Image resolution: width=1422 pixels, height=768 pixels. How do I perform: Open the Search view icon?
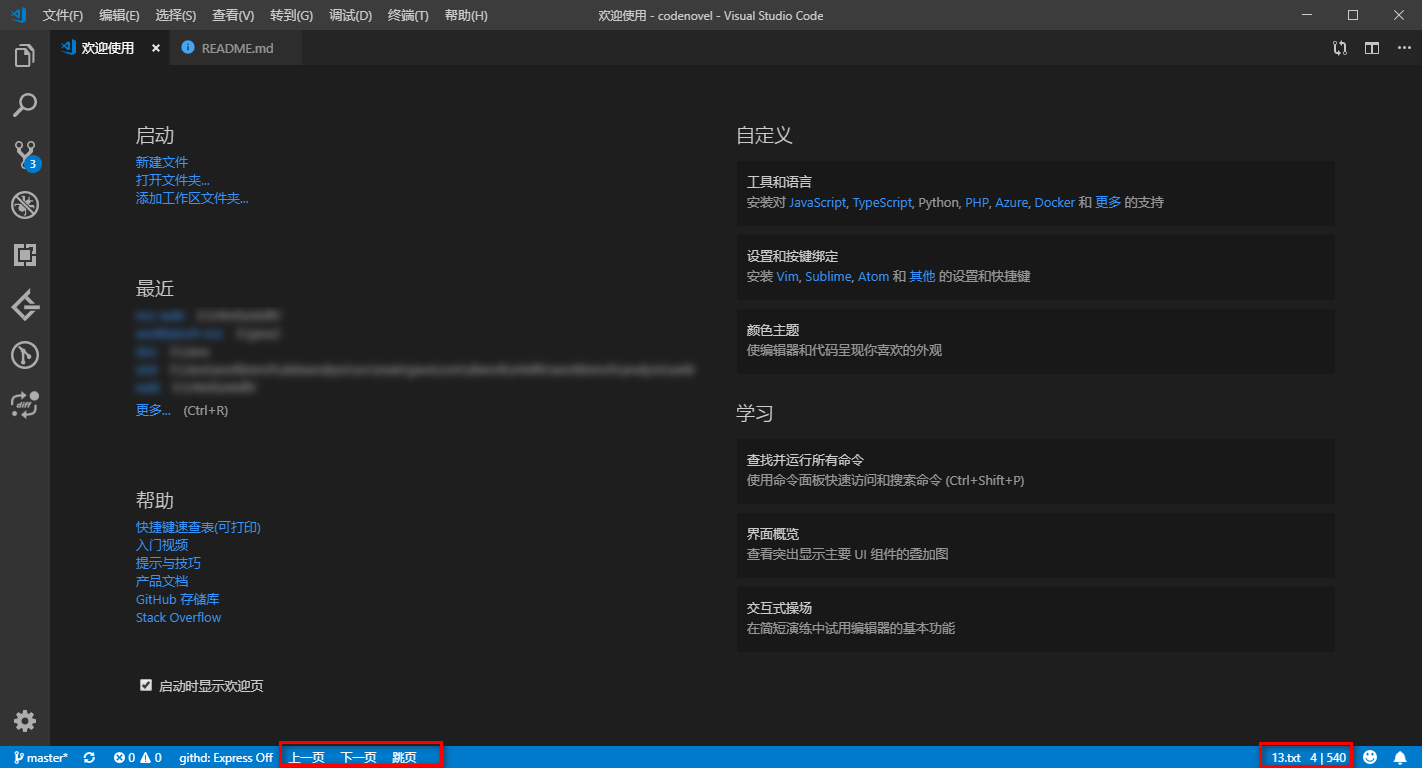(25, 105)
